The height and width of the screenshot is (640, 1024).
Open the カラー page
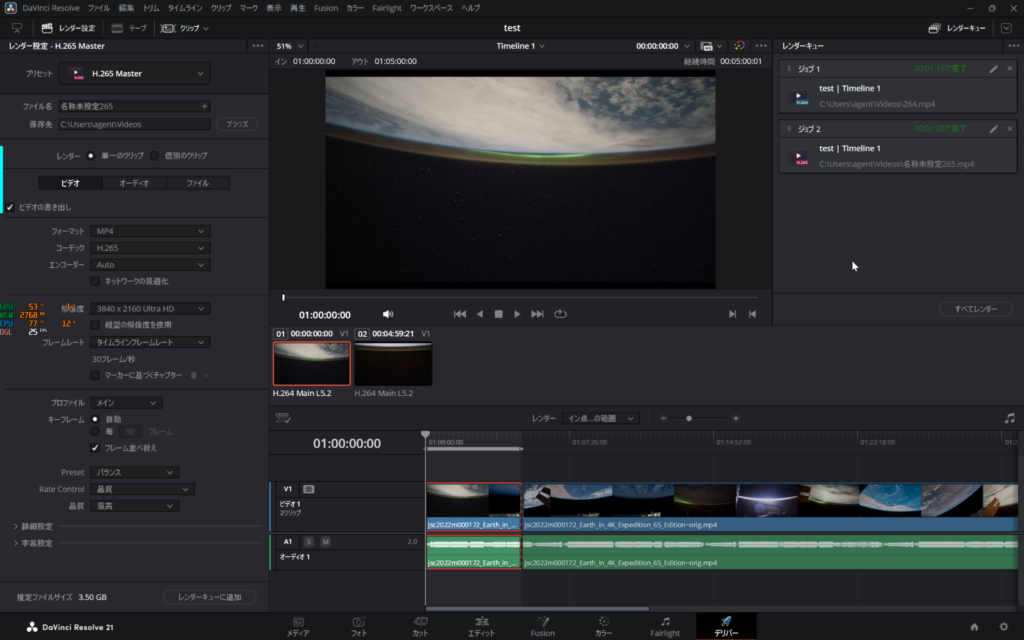603,626
